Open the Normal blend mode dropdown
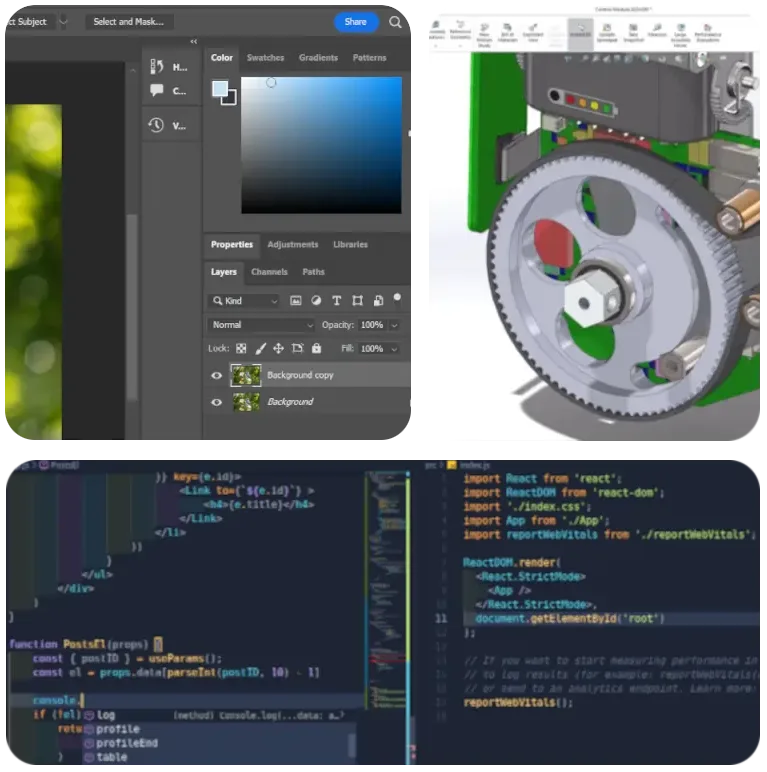 click(x=261, y=325)
